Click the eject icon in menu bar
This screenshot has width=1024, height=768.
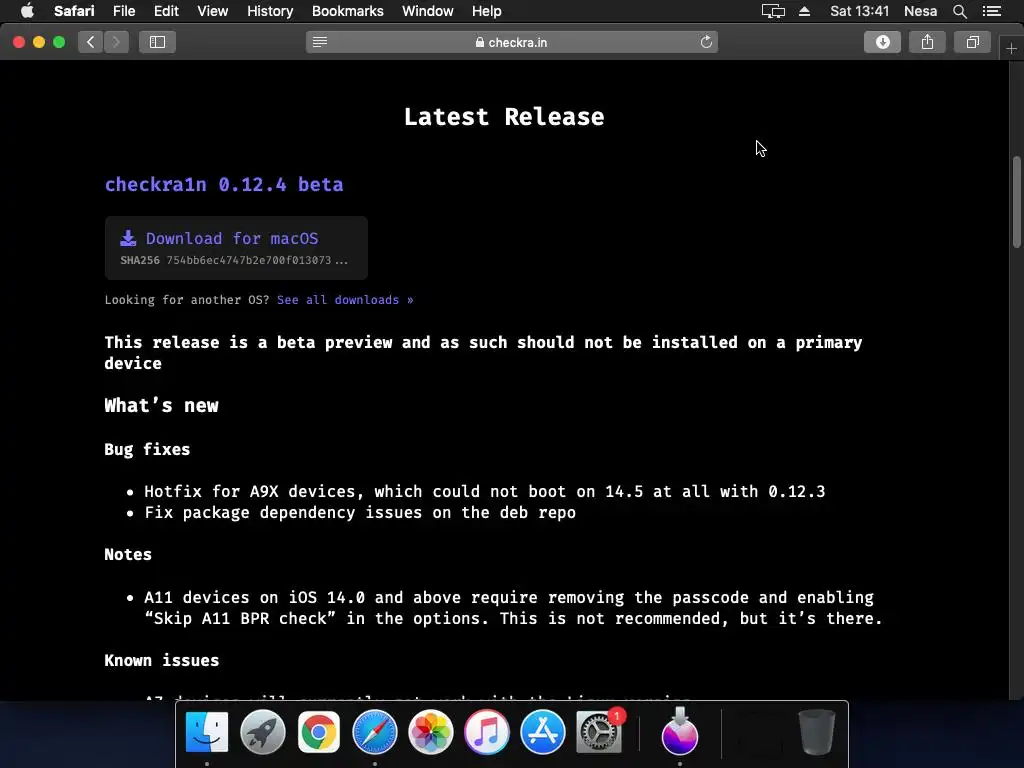[805, 11]
